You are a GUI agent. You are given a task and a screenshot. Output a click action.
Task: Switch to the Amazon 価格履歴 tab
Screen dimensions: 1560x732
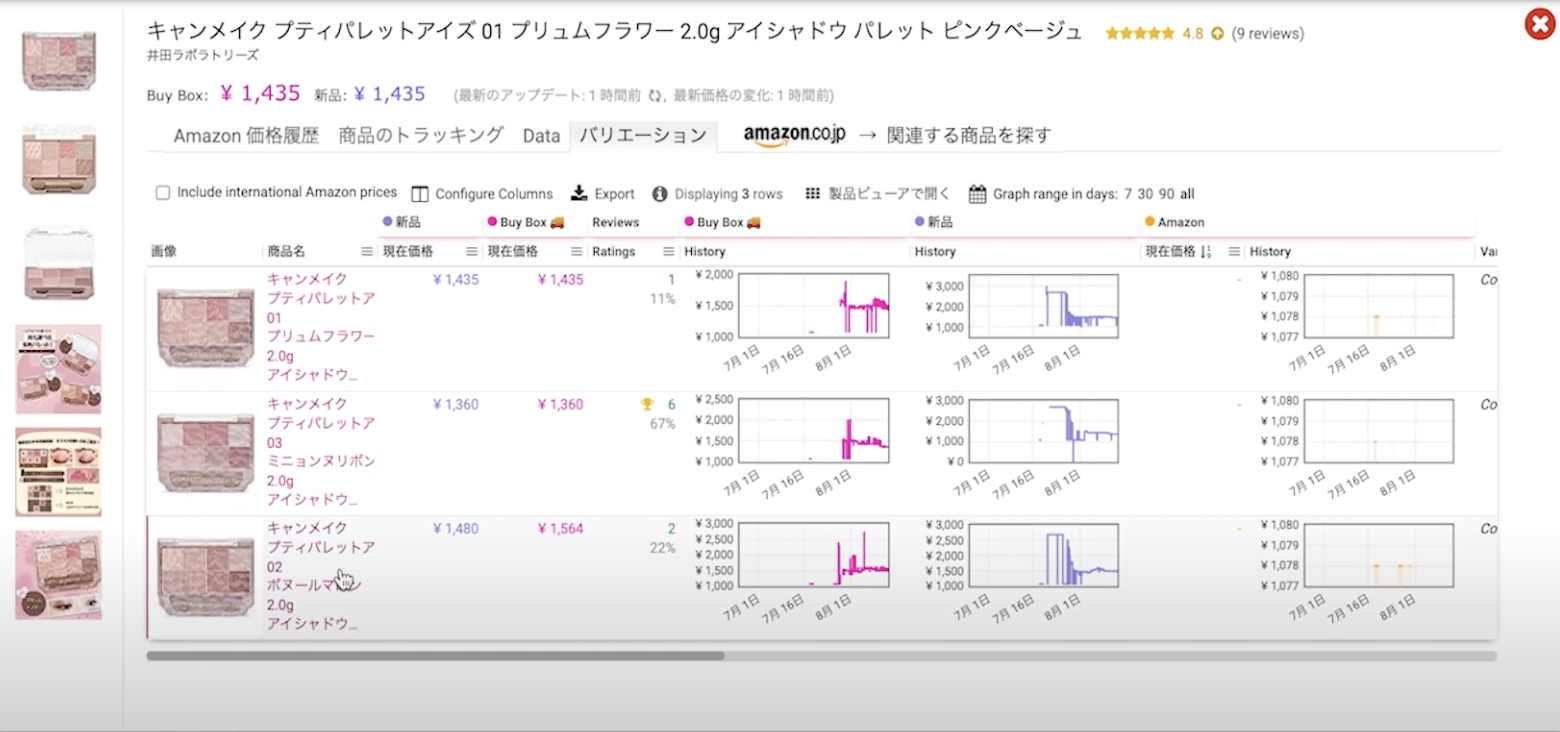click(246, 136)
